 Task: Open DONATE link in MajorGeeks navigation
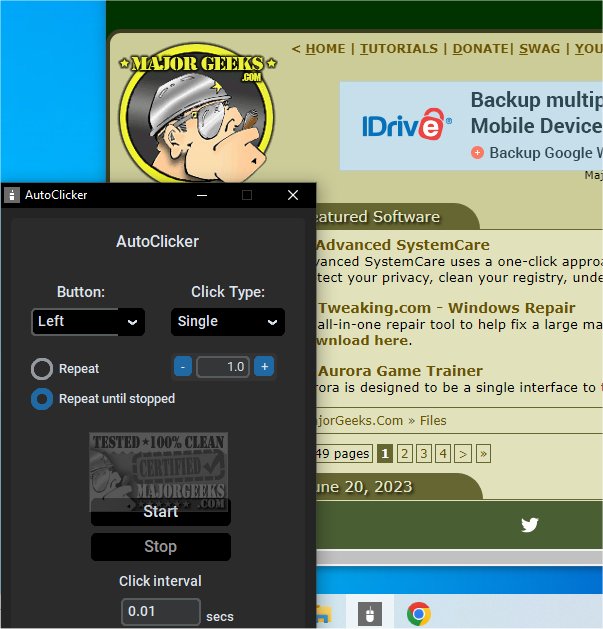tap(481, 49)
